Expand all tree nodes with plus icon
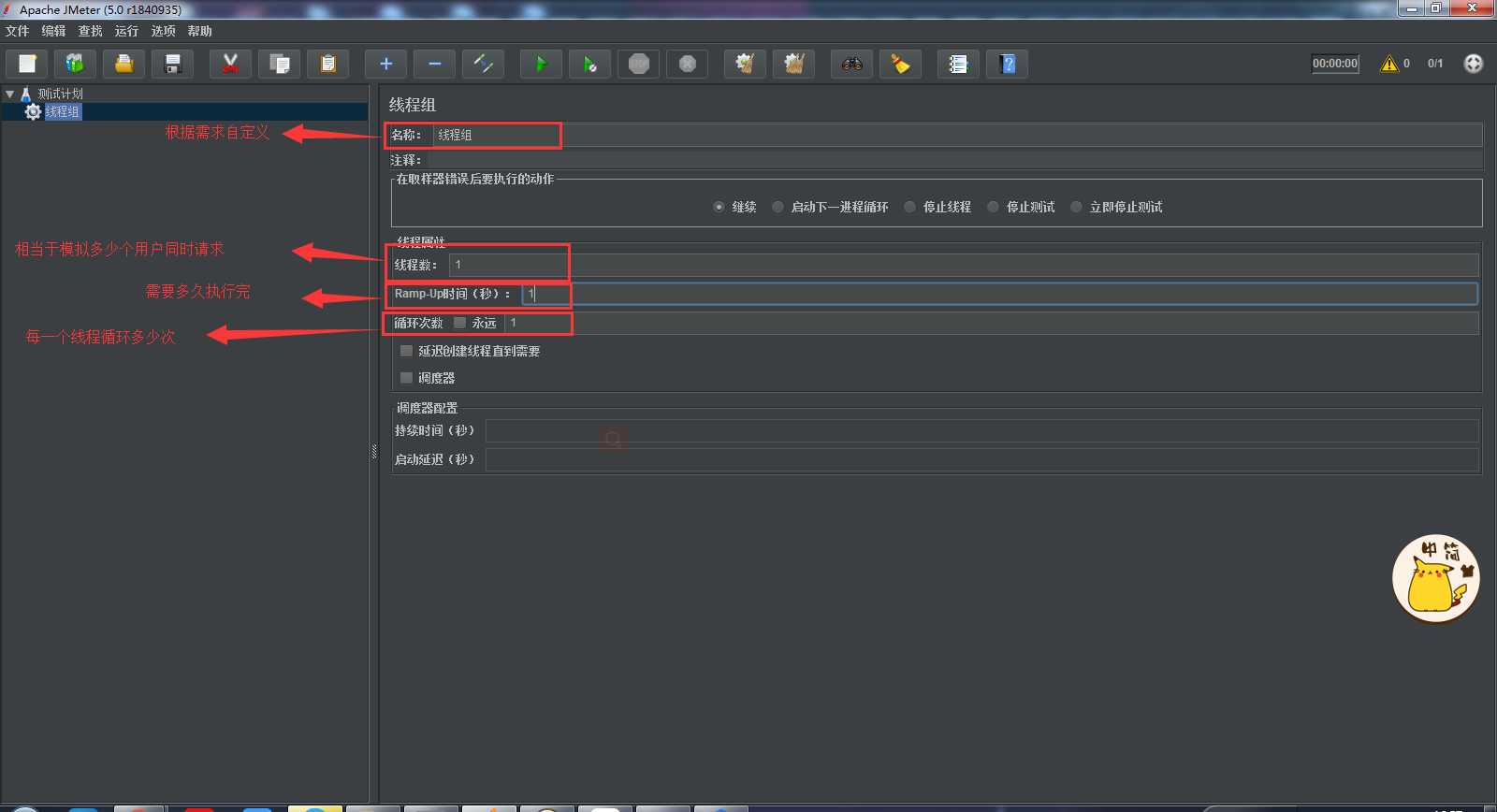1497x812 pixels. pos(385,64)
